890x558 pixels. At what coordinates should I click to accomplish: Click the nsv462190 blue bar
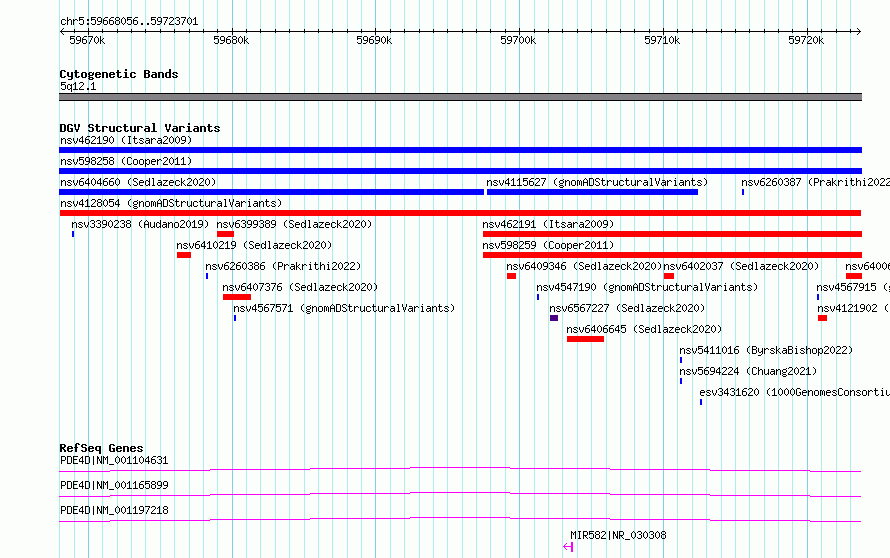coord(460,150)
